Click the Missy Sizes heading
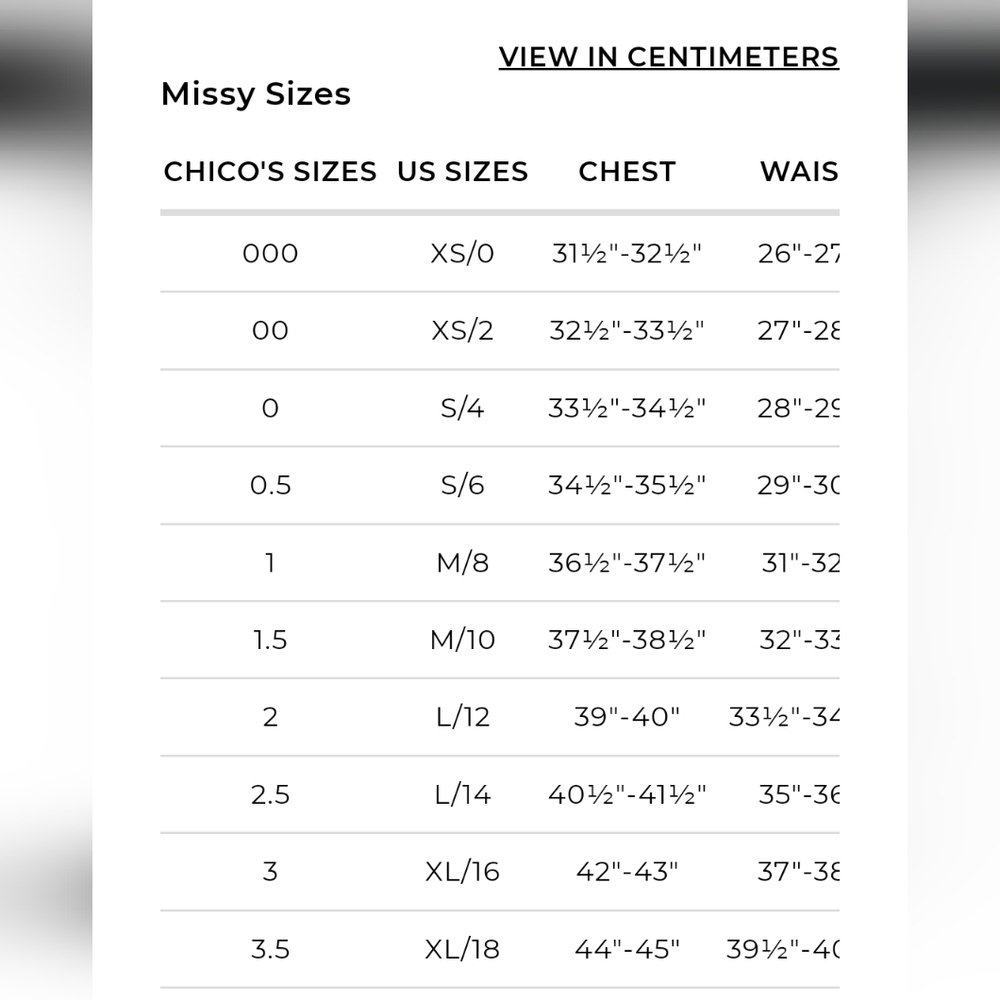Image resolution: width=1000 pixels, height=1000 pixels. click(x=256, y=94)
